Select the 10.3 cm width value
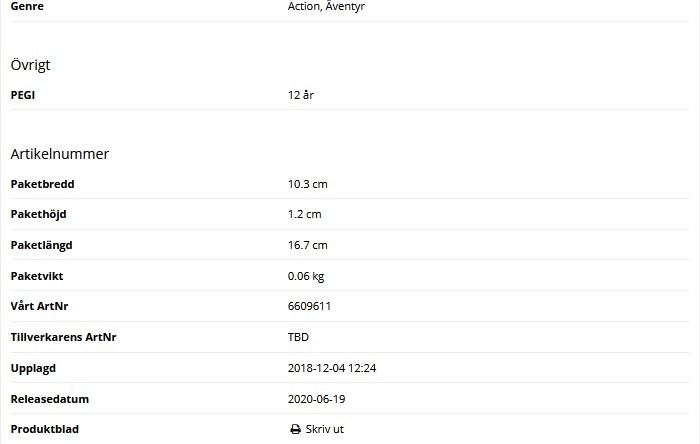 click(x=308, y=184)
